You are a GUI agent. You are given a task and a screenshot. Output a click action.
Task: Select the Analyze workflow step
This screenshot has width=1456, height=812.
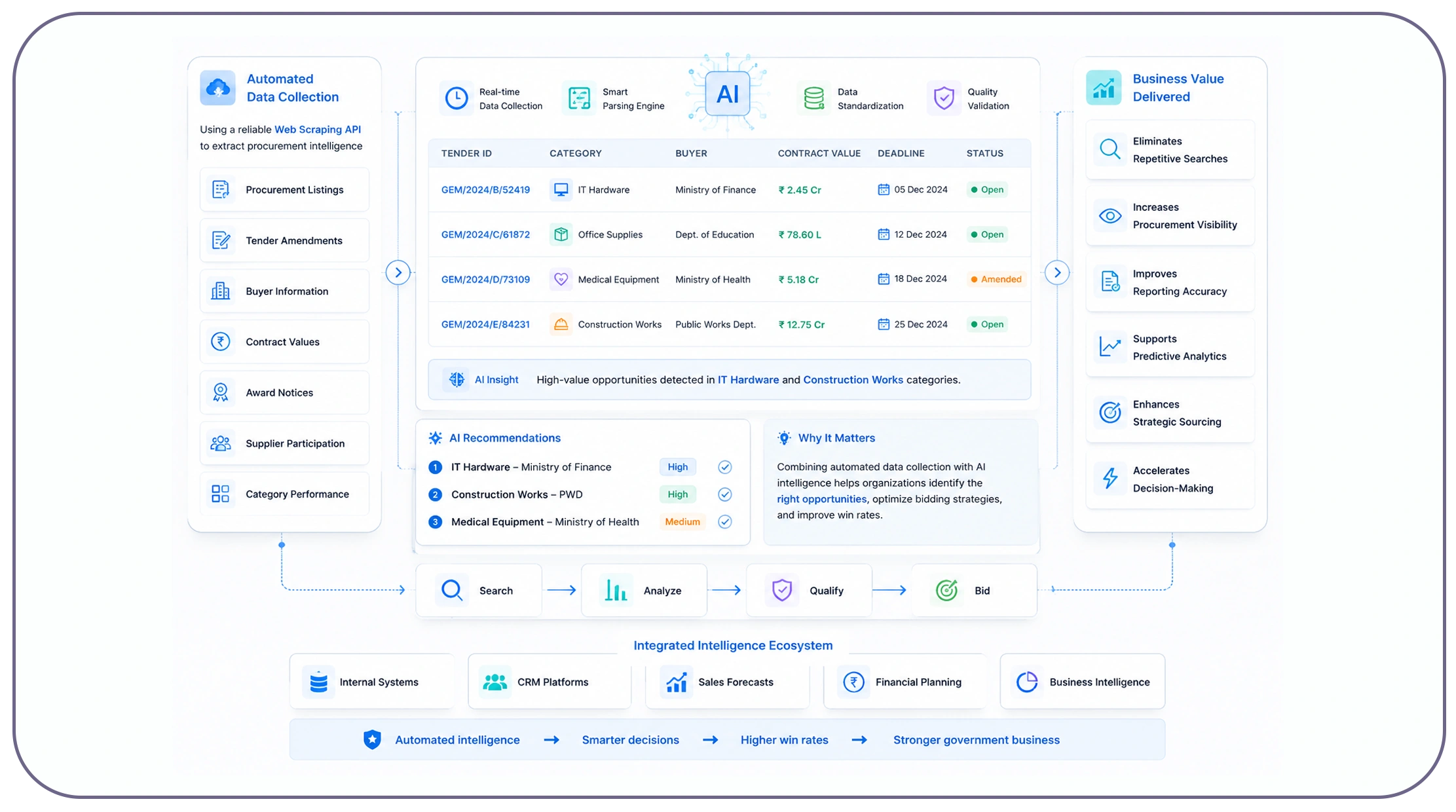pos(644,590)
